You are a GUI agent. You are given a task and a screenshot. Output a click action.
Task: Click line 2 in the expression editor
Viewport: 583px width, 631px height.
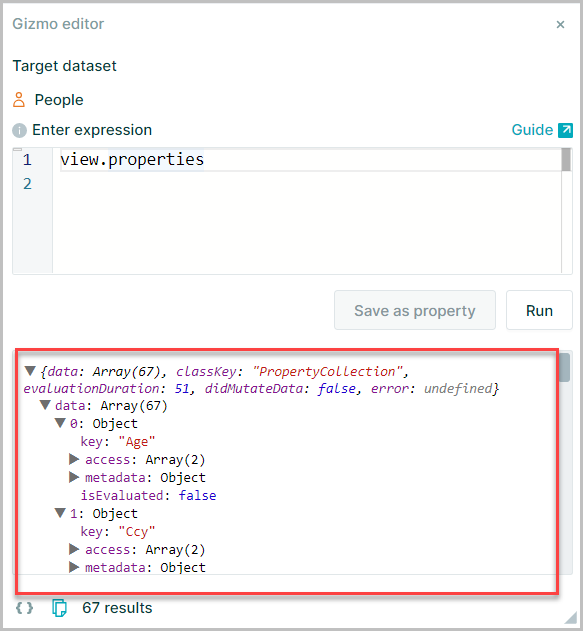[x=307, y=184]
